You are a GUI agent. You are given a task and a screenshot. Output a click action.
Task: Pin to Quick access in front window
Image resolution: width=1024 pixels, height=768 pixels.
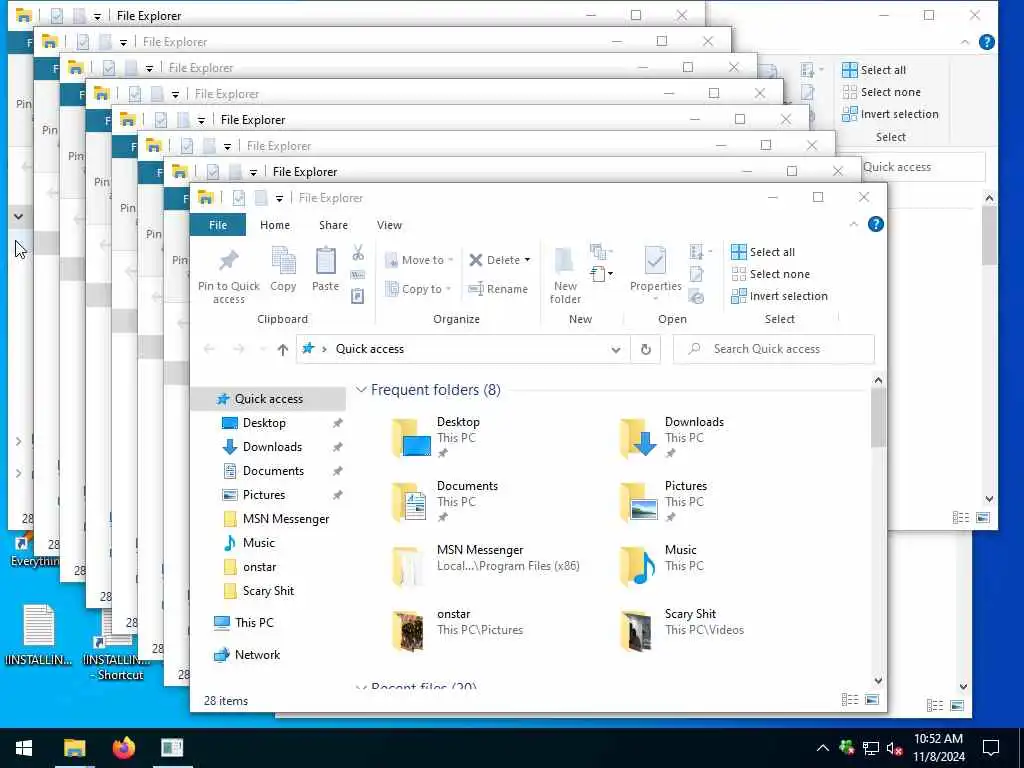click(x=229, y=276)
